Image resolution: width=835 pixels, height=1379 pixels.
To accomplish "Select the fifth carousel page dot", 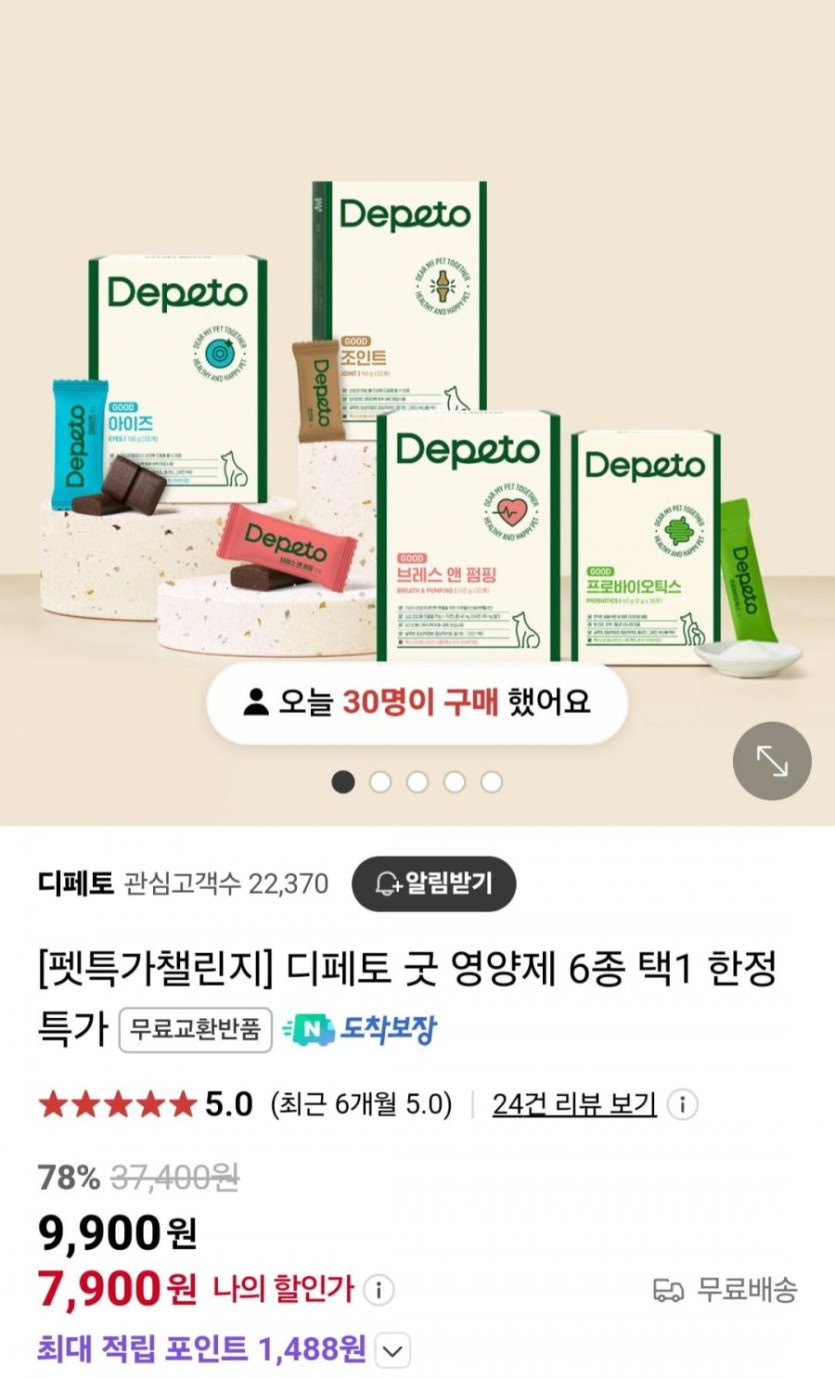I will [491, 782].
